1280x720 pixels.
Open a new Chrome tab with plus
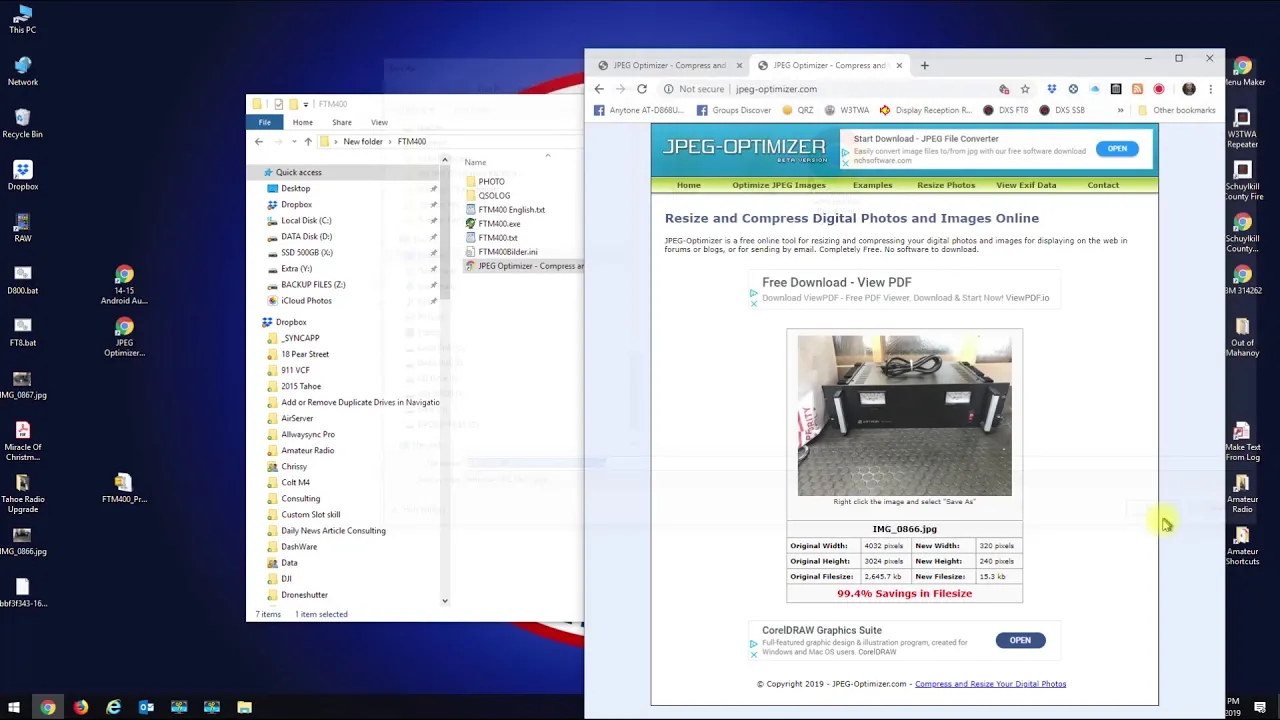click(924, 65)
